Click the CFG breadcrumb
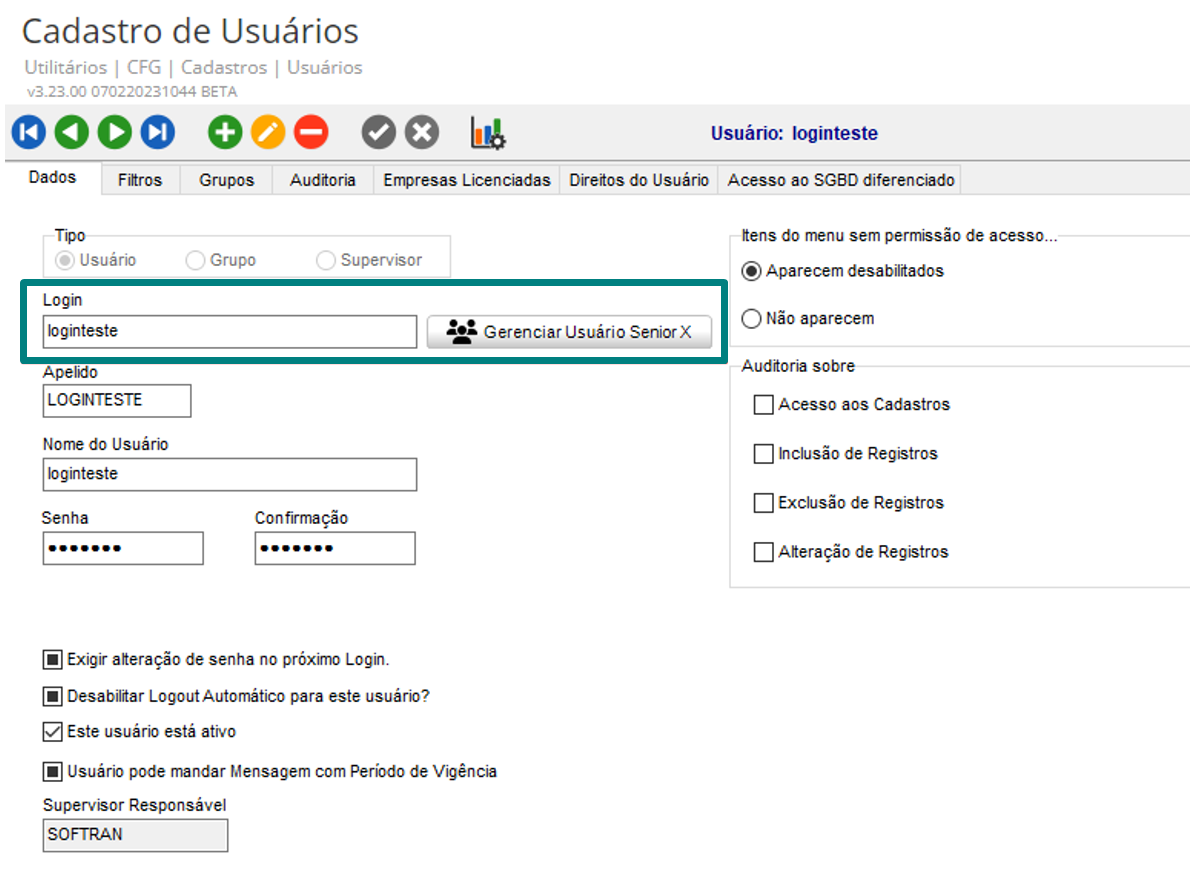The height and width of the screenshot is (876, 1197). pyautogui.click(x=144, y=67)
